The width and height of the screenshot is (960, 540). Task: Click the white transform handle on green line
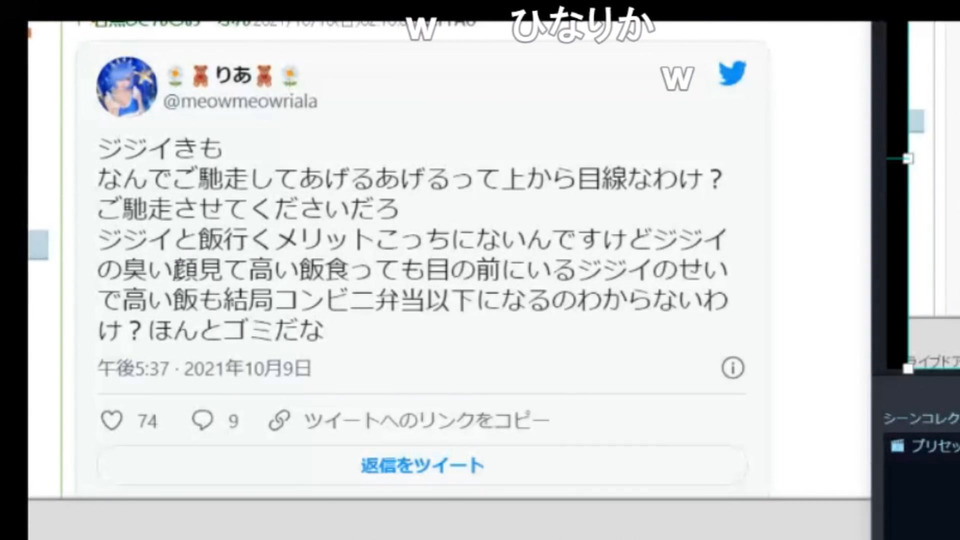[909, 159]
